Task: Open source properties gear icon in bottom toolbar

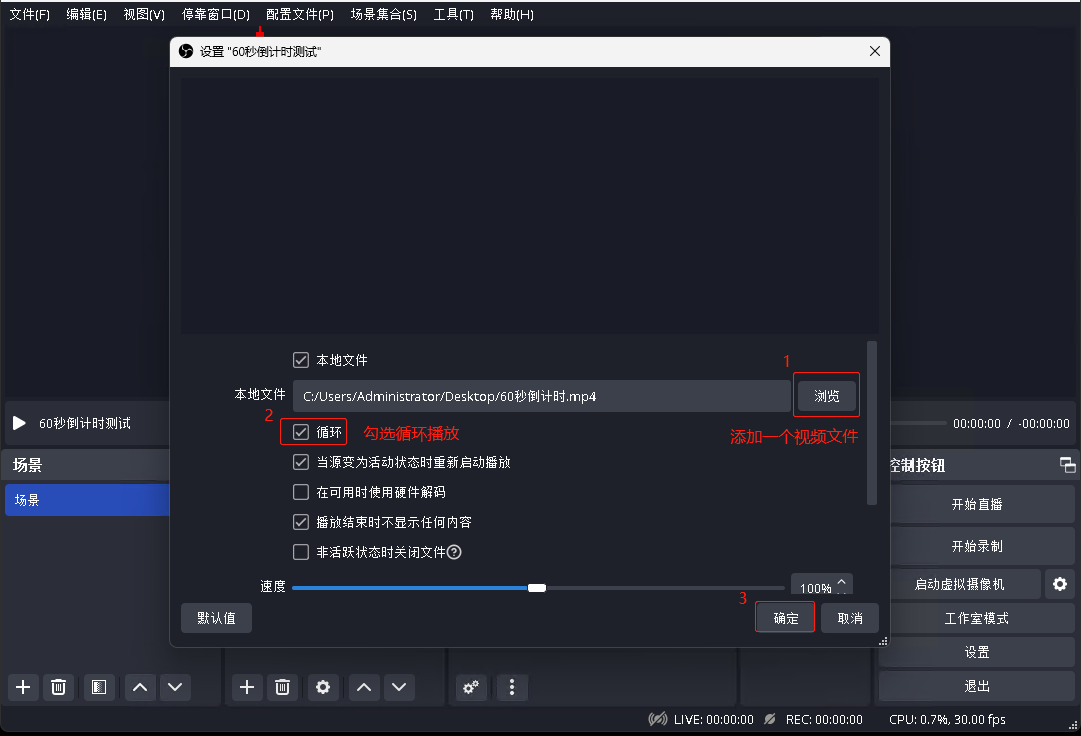Action: pyautogui.click(x=322, y=687)
